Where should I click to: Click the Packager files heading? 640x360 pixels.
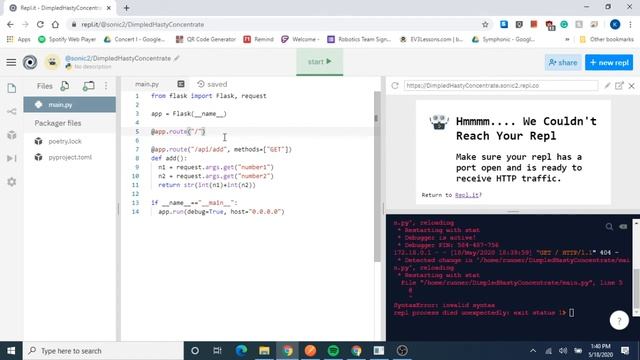coord(58,123)
